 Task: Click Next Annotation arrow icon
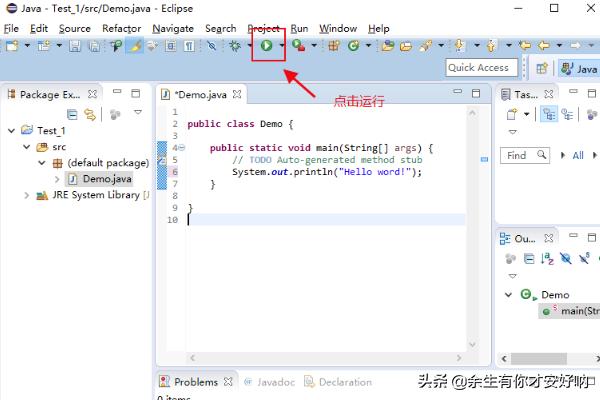click(x=459, y=46)
